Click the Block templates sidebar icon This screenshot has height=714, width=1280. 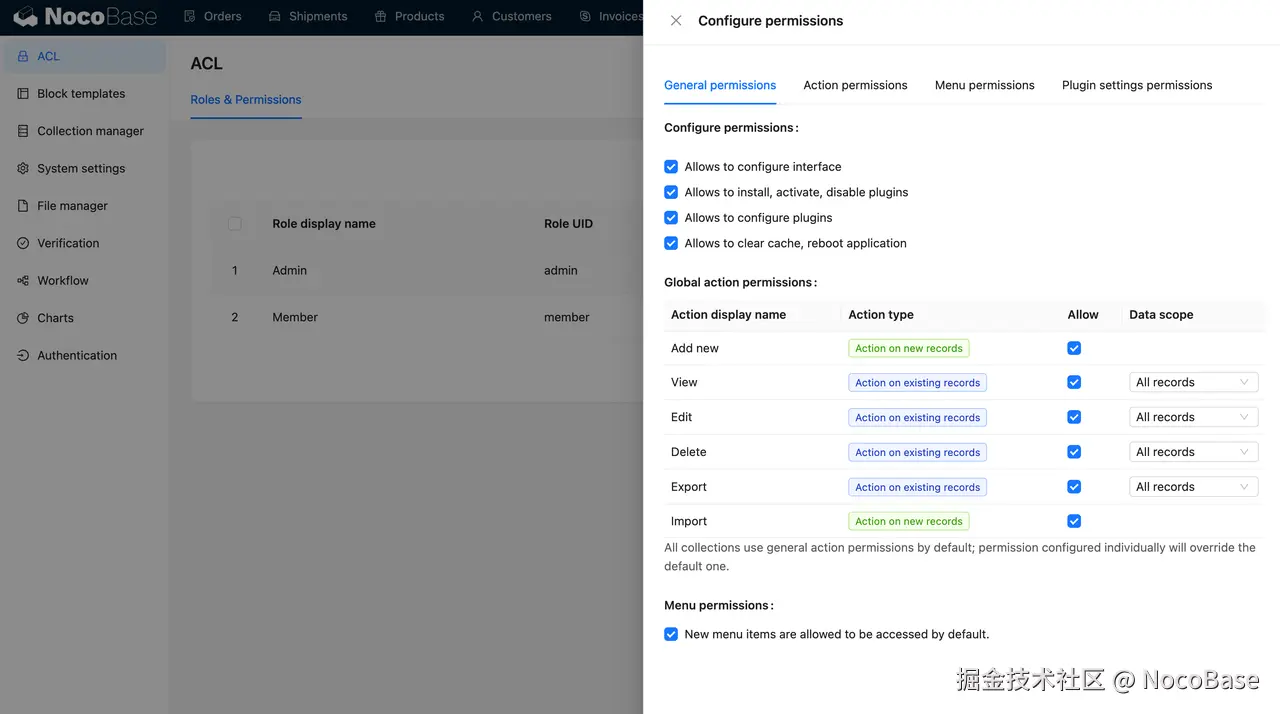tap(23, 94)
